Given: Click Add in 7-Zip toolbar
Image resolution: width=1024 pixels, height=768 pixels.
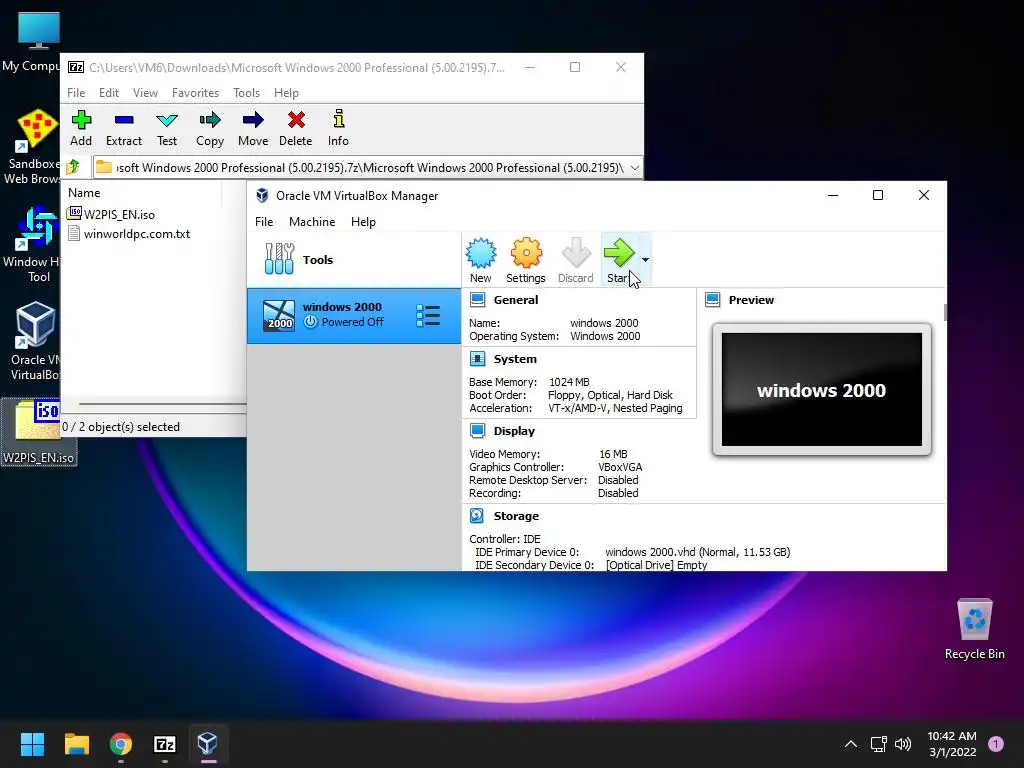Looking at the screenshot, I should (x=81, y=128).
